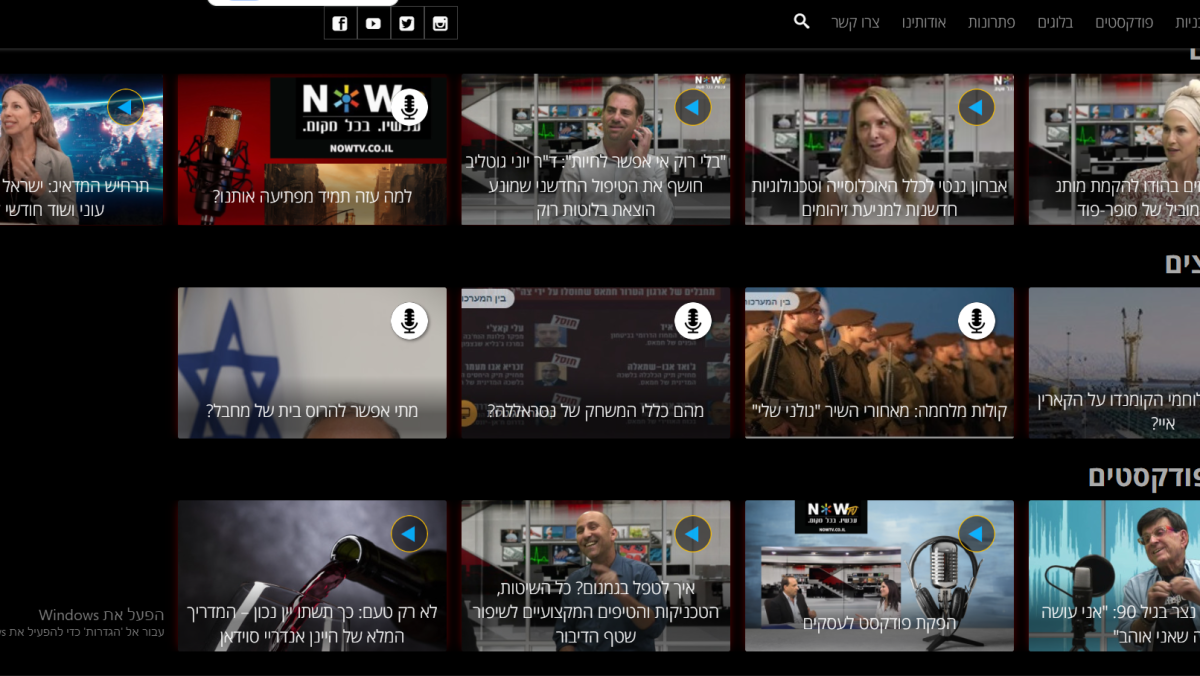Open the Facebook page icon
The height and width of the screenshot is (676, 1200).
[340, 23]
